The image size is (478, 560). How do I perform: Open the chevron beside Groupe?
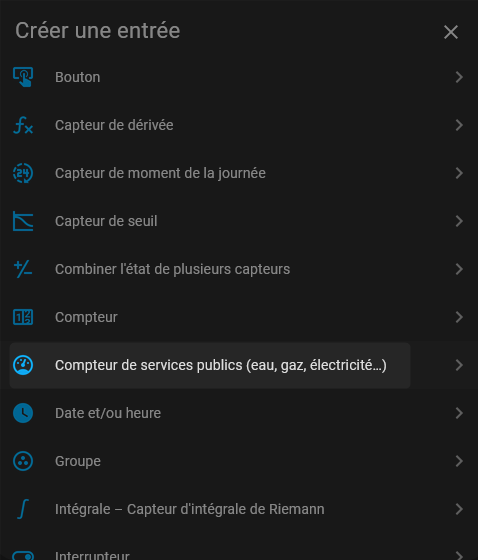point(459,461)
